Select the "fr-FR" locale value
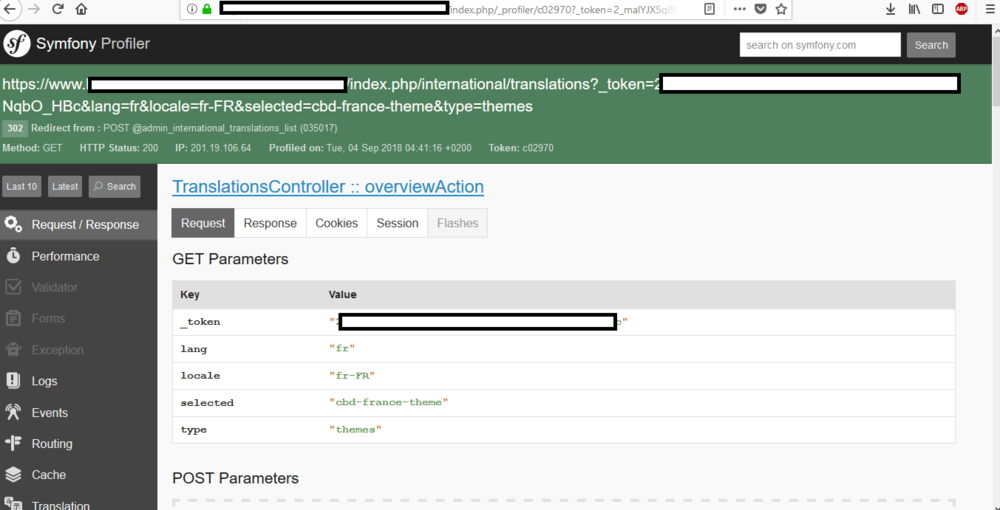 (x=351, y=375)
